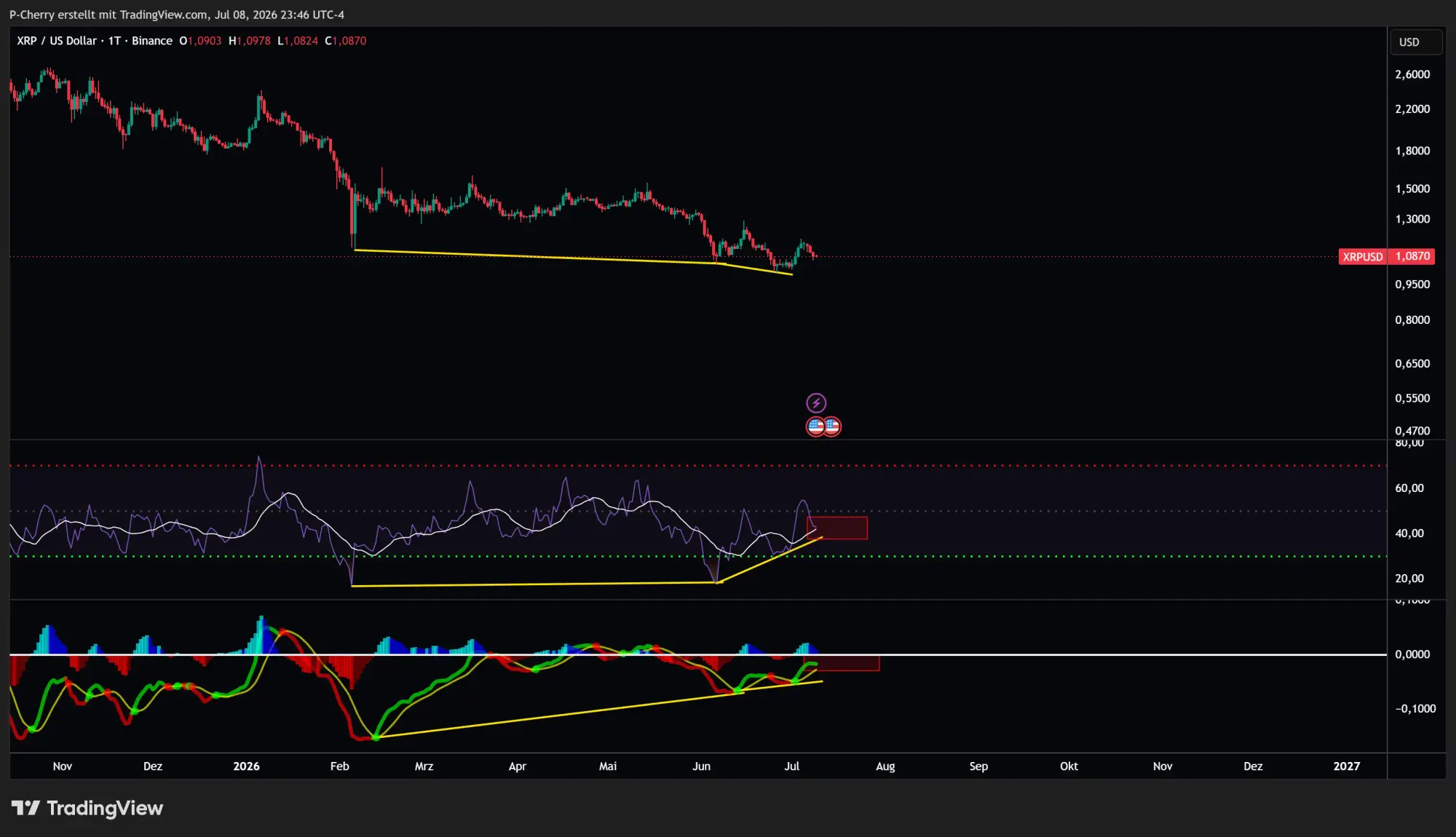The image size is (1456, 837).
Task: Click the 20,00 RSI axis label
Action: [x=1409, y=578]
